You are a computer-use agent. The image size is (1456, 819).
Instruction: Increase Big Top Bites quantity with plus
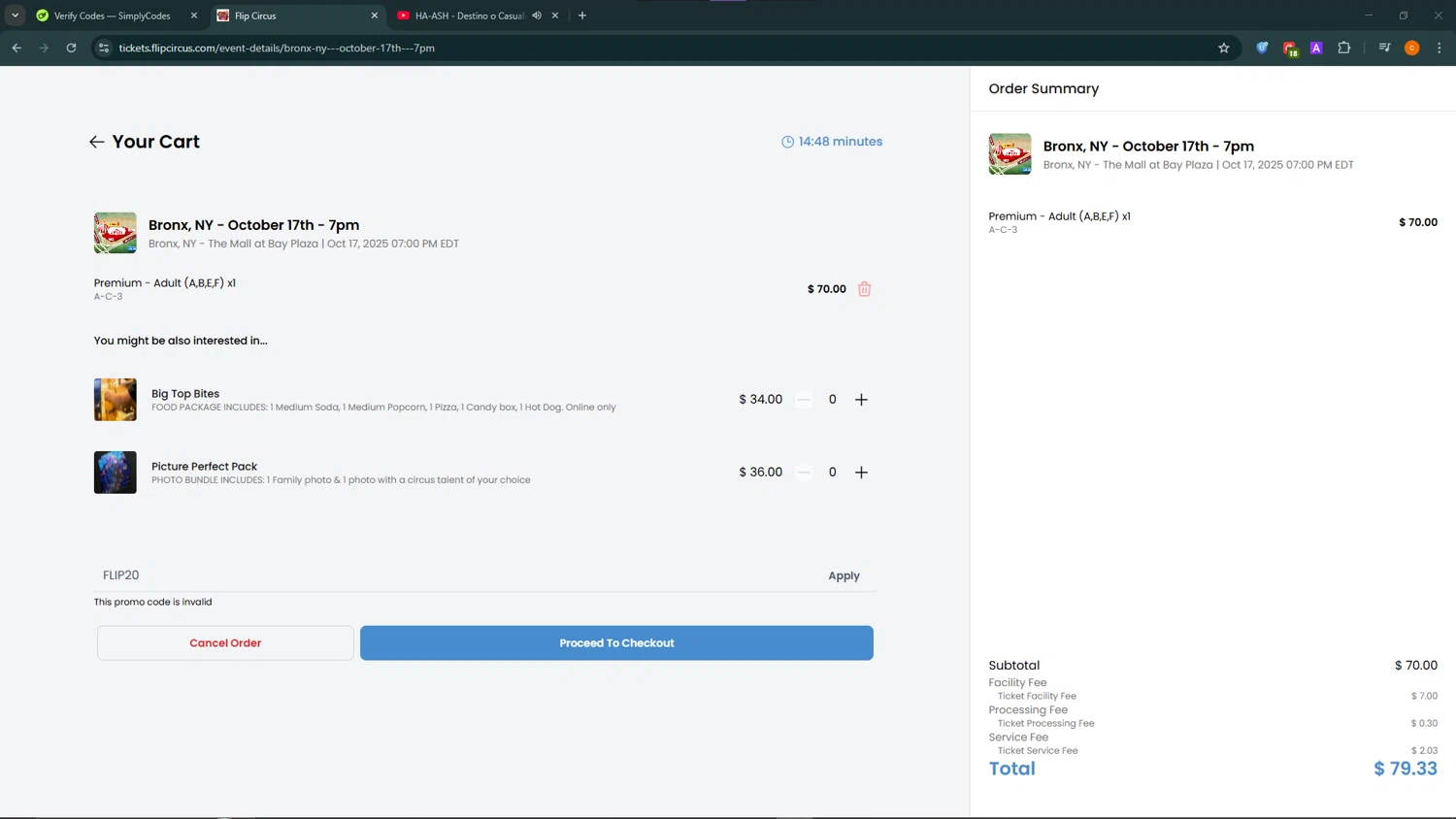[861, 400]
